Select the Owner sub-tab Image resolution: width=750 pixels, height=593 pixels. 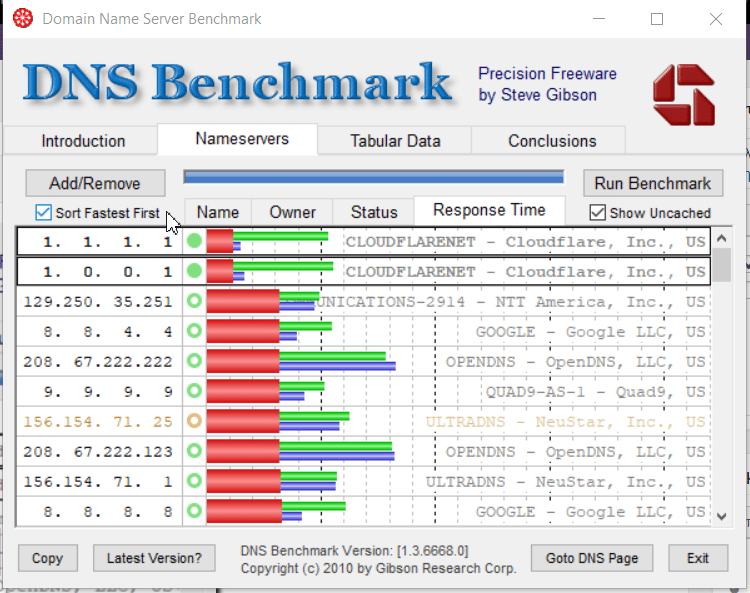[292, 212]
